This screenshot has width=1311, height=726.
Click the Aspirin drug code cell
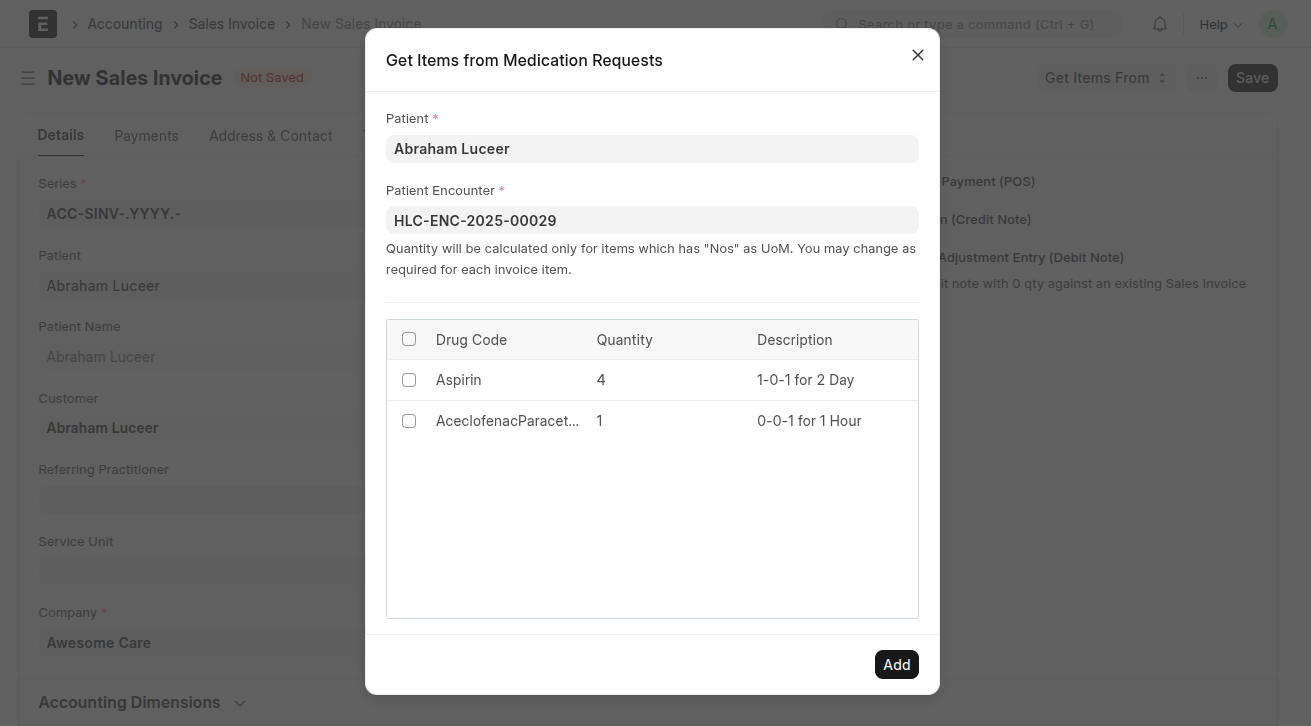point(459,380)
